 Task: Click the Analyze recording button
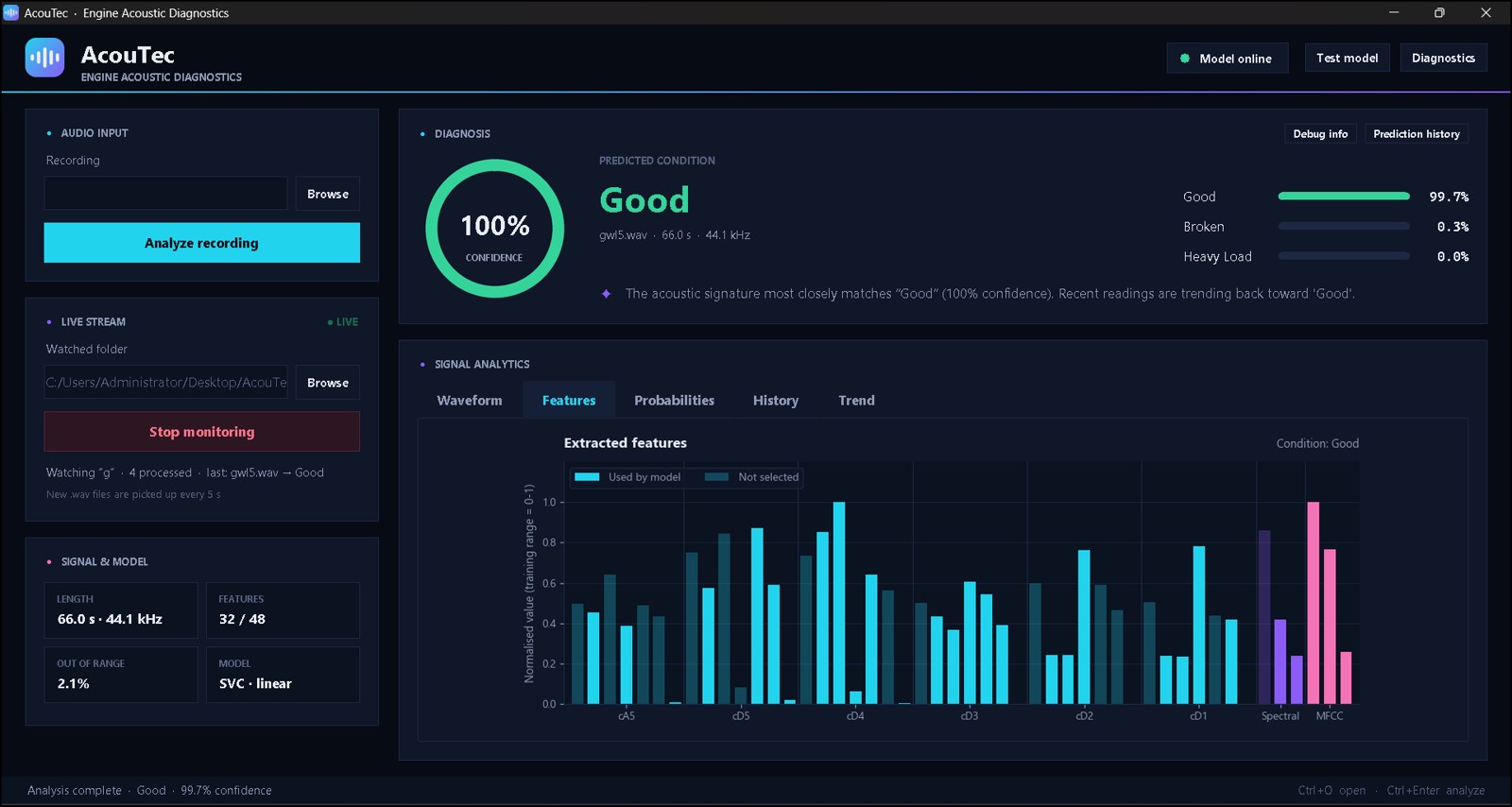[201, 243]
